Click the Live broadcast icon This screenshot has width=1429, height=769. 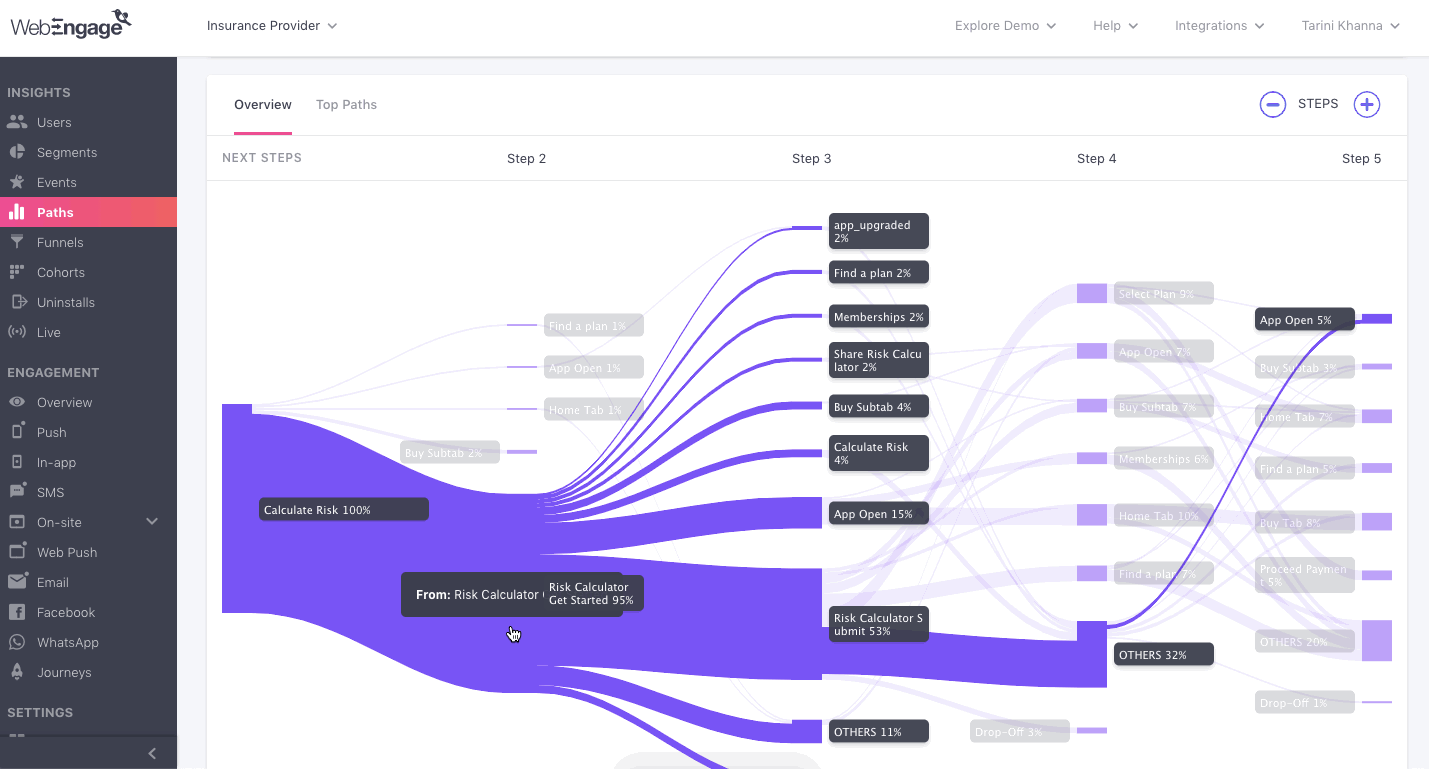[16, 332]
